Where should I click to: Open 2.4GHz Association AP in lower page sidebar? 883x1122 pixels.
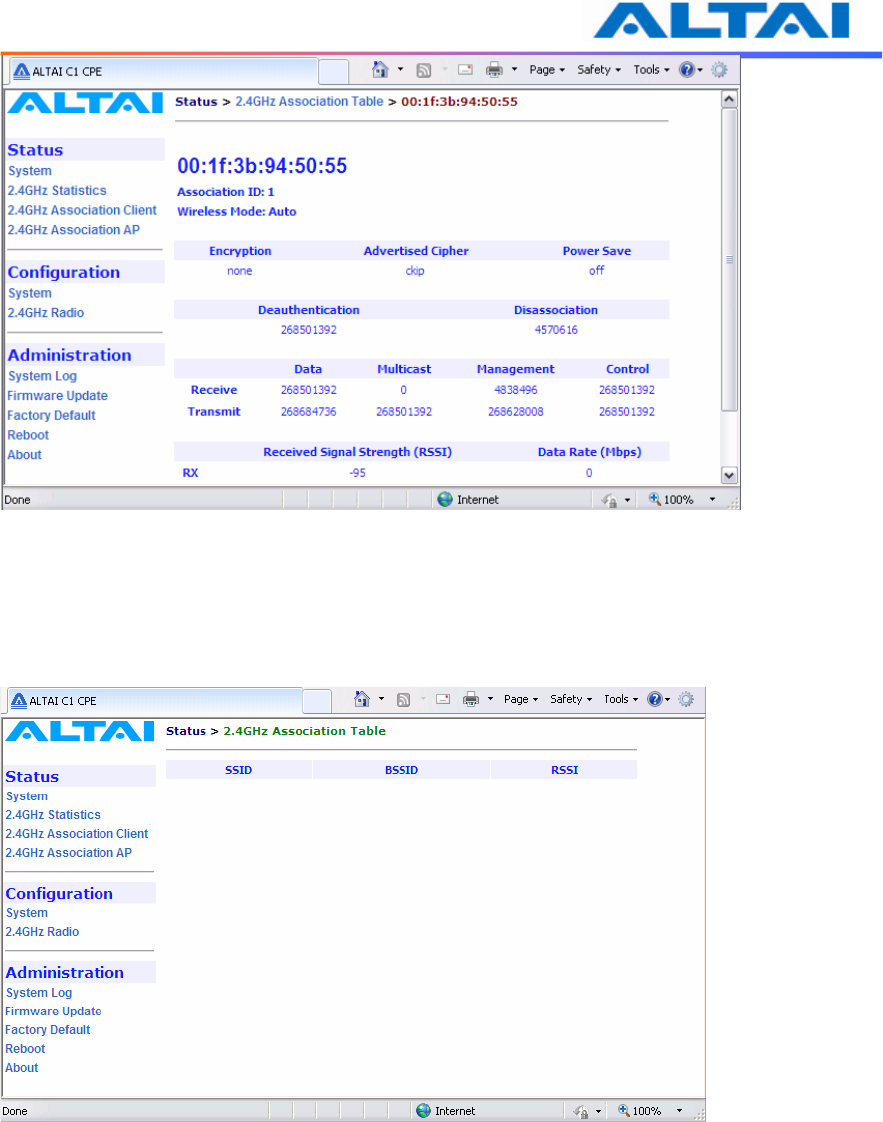(x=69, y=853)
